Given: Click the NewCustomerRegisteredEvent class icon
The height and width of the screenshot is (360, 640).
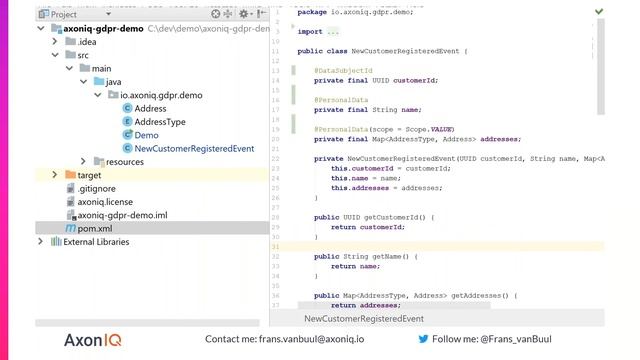Looking at the screenshot, I should coord(127,148).
